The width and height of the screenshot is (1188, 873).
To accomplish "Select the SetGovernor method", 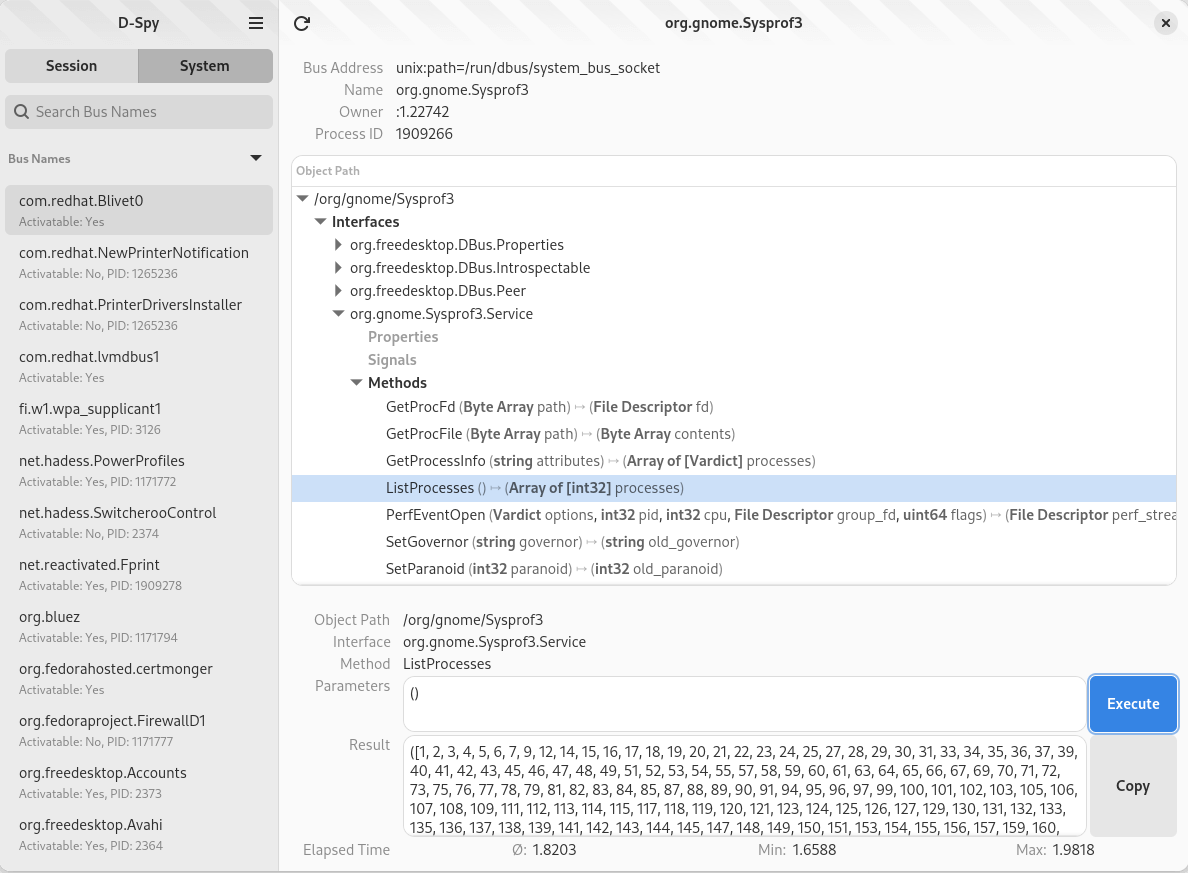I will coord(733,542).
